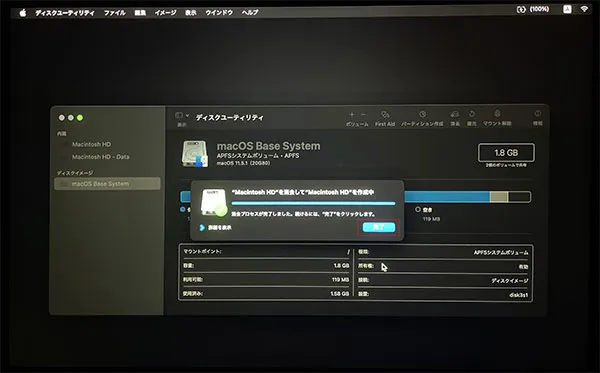Click the remove volume minus icon
This screenshot has width=600, height=373.
[x=363, y=114]
